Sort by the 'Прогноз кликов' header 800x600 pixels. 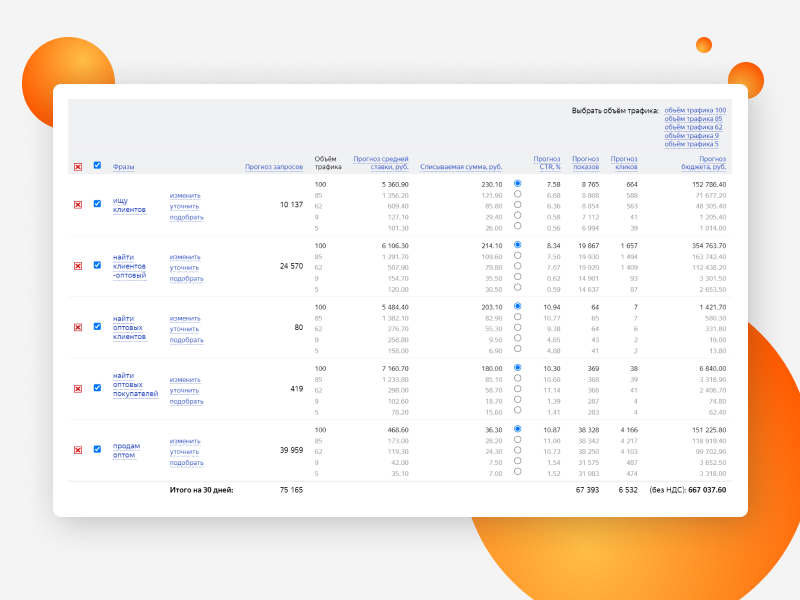tap(624, 163)
